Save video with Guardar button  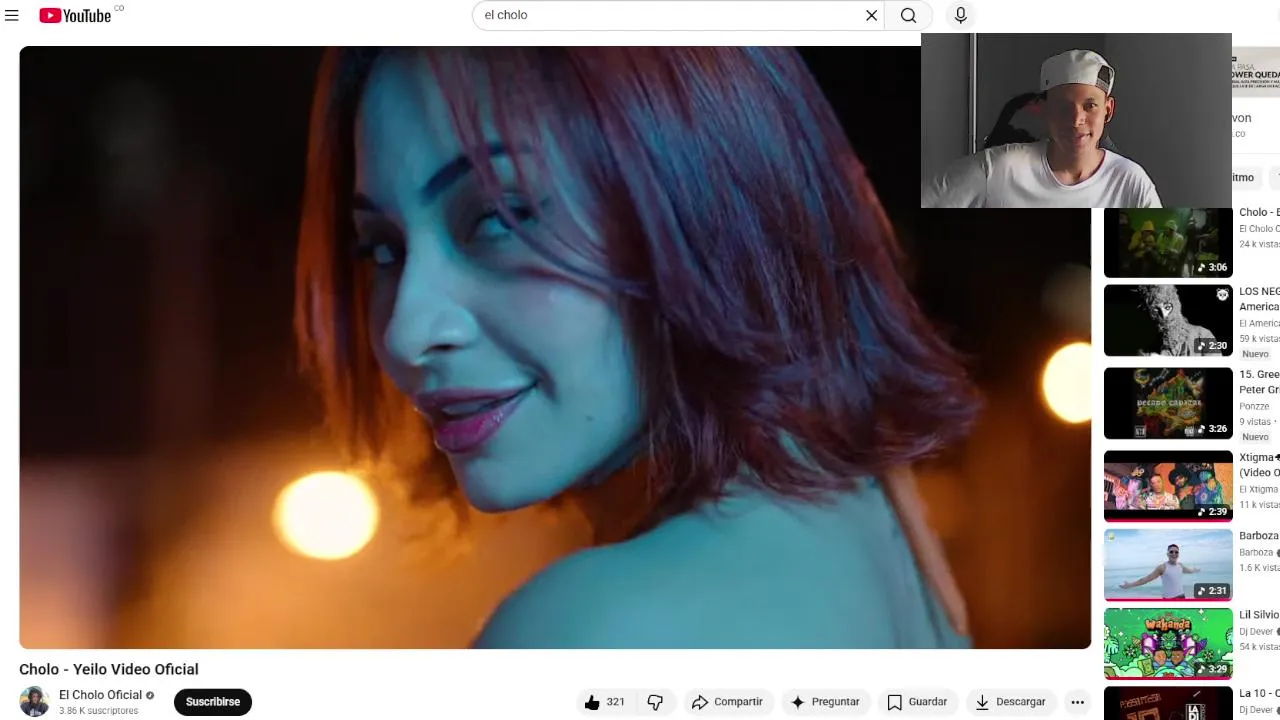(917, 702)
